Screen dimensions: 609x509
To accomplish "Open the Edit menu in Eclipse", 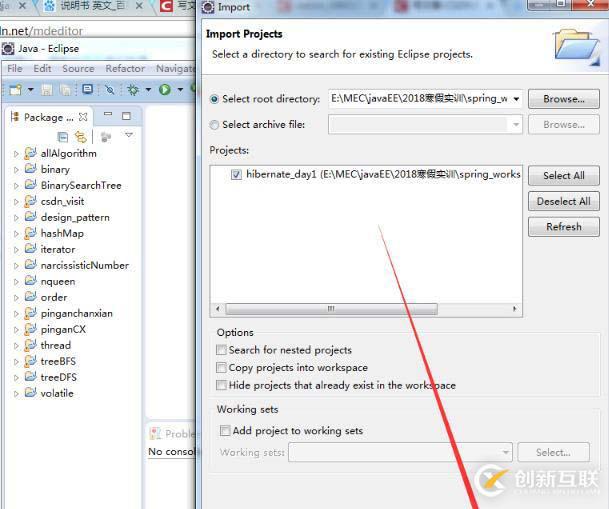I will point(42,69).
